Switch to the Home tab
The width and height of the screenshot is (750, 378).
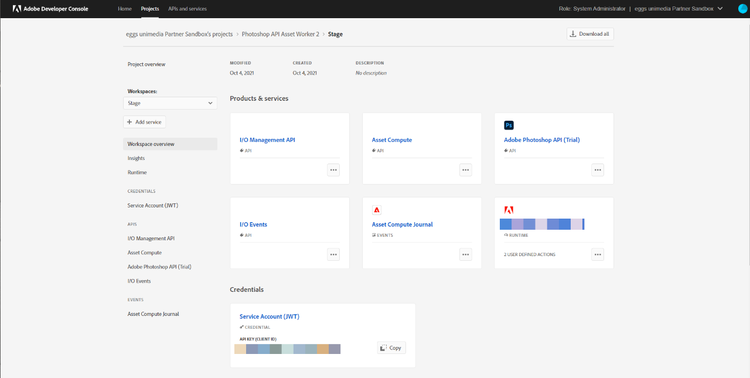125,9
